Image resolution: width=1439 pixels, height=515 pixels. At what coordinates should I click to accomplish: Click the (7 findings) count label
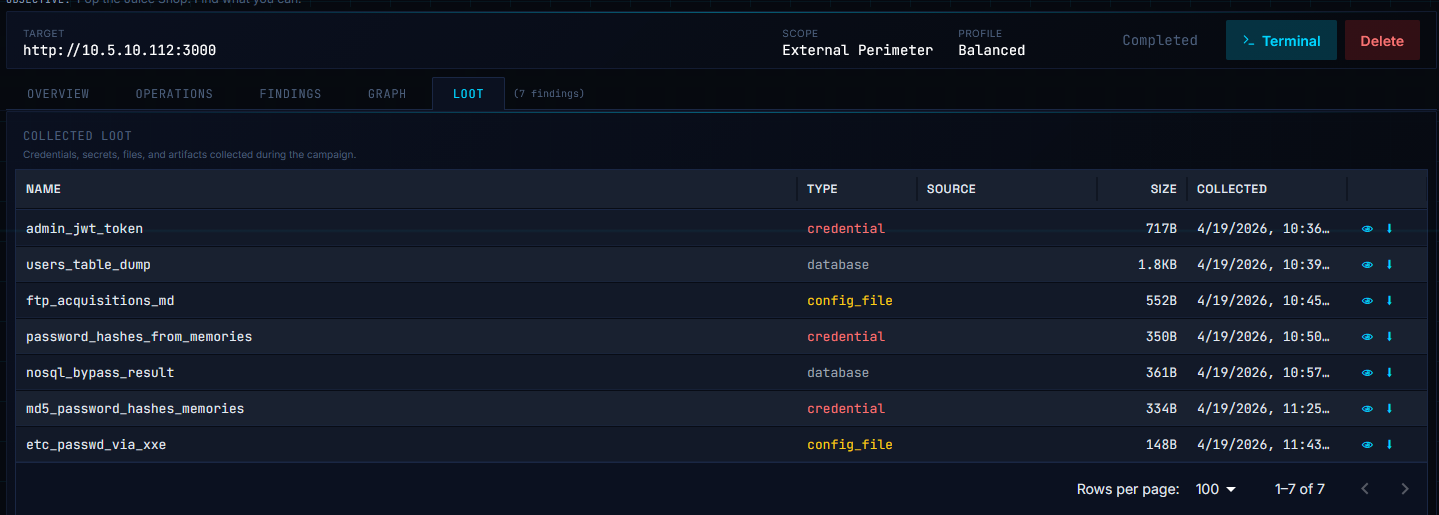click(x=549, y=94)
